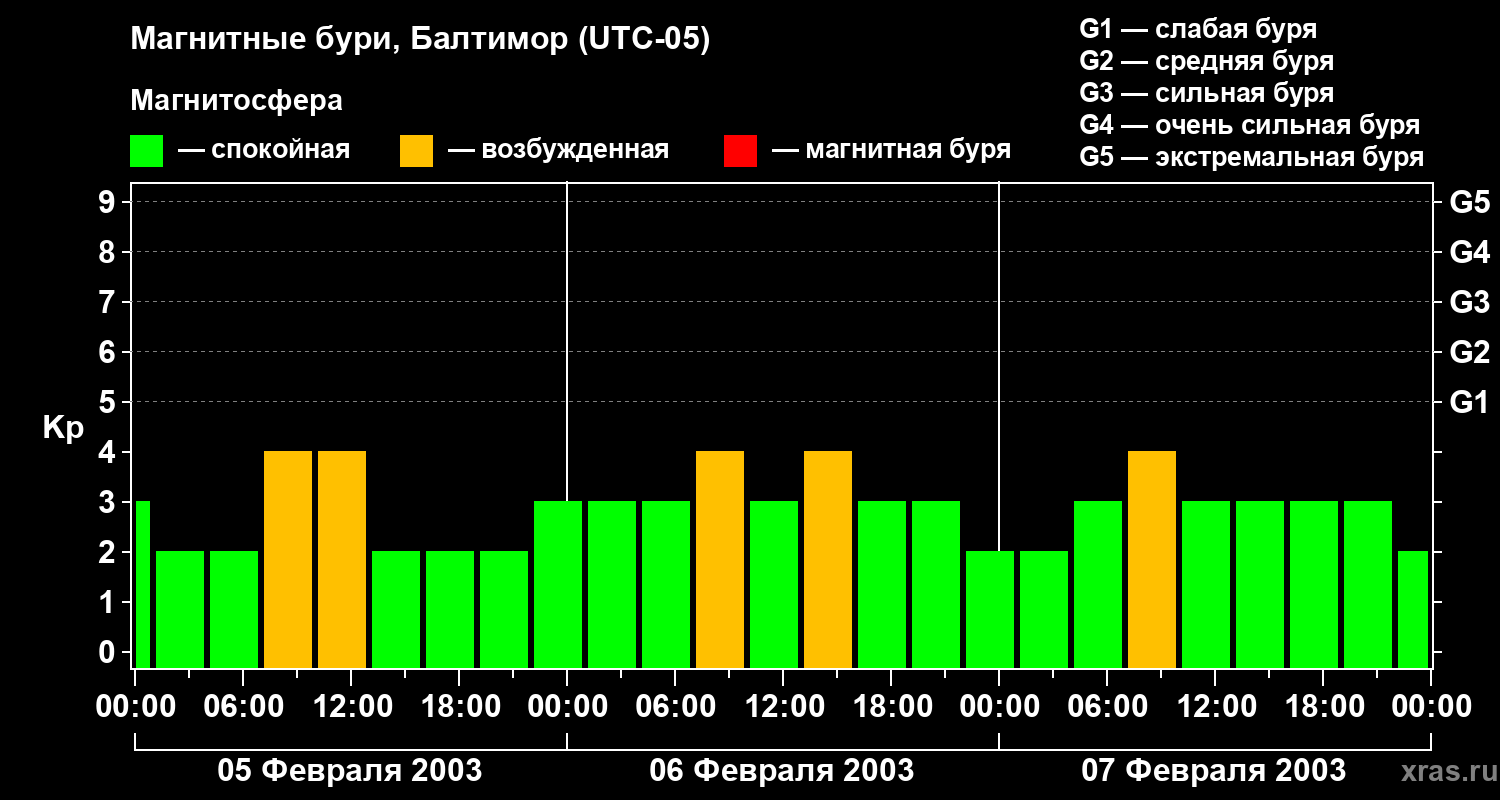This screenshot has height=800, width=1500.
Task: Select the "G4 — очень сильная буря" legend line
Action: click(1250, 125)
